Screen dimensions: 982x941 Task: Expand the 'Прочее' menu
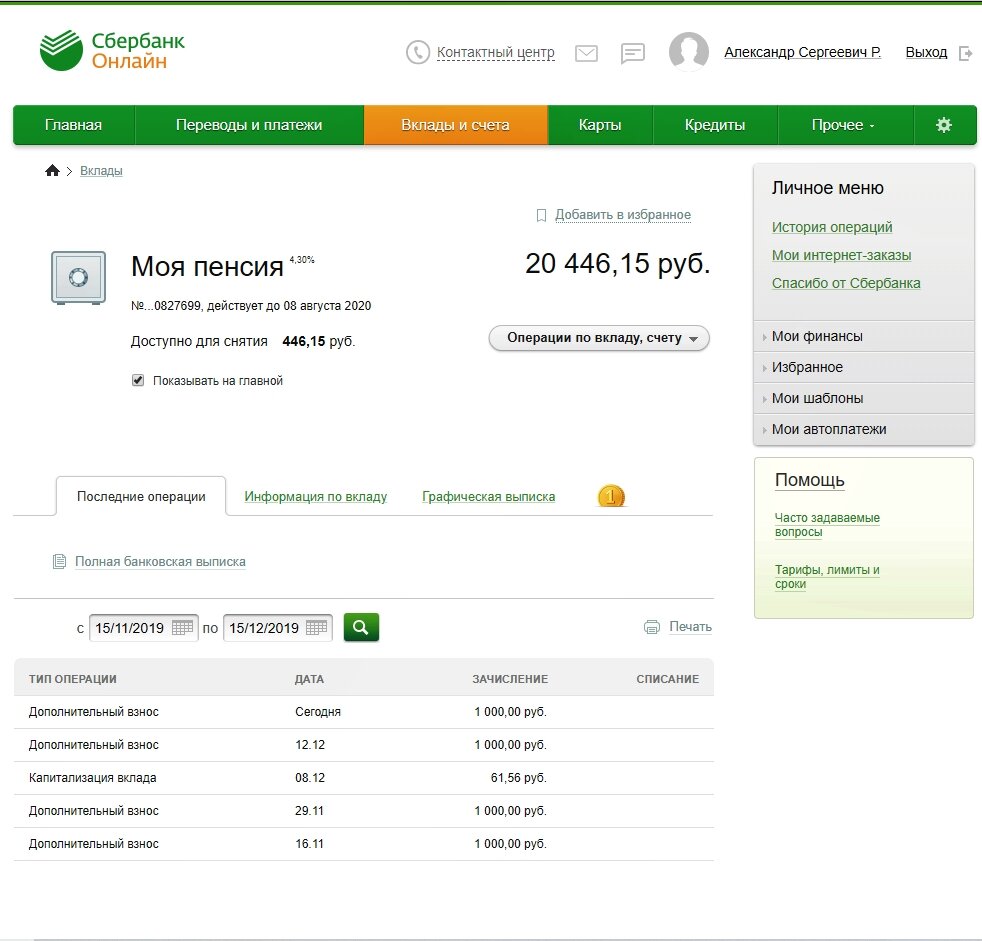click(845, 125)
